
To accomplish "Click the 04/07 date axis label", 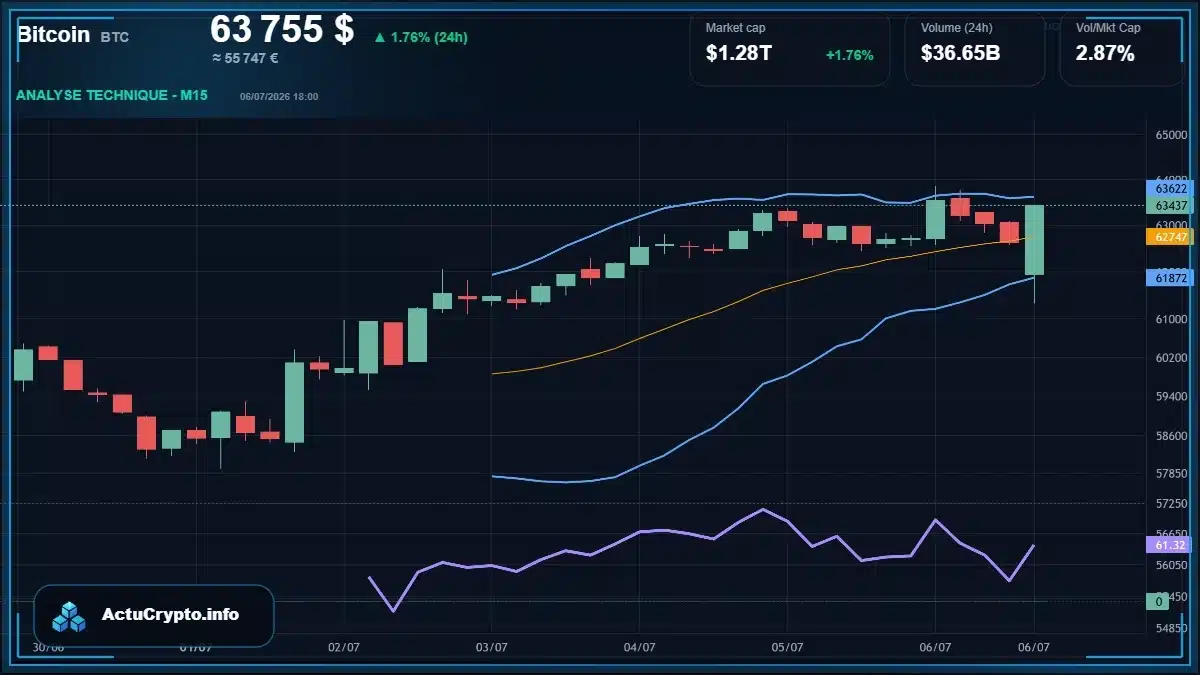I will click(639, 647).
